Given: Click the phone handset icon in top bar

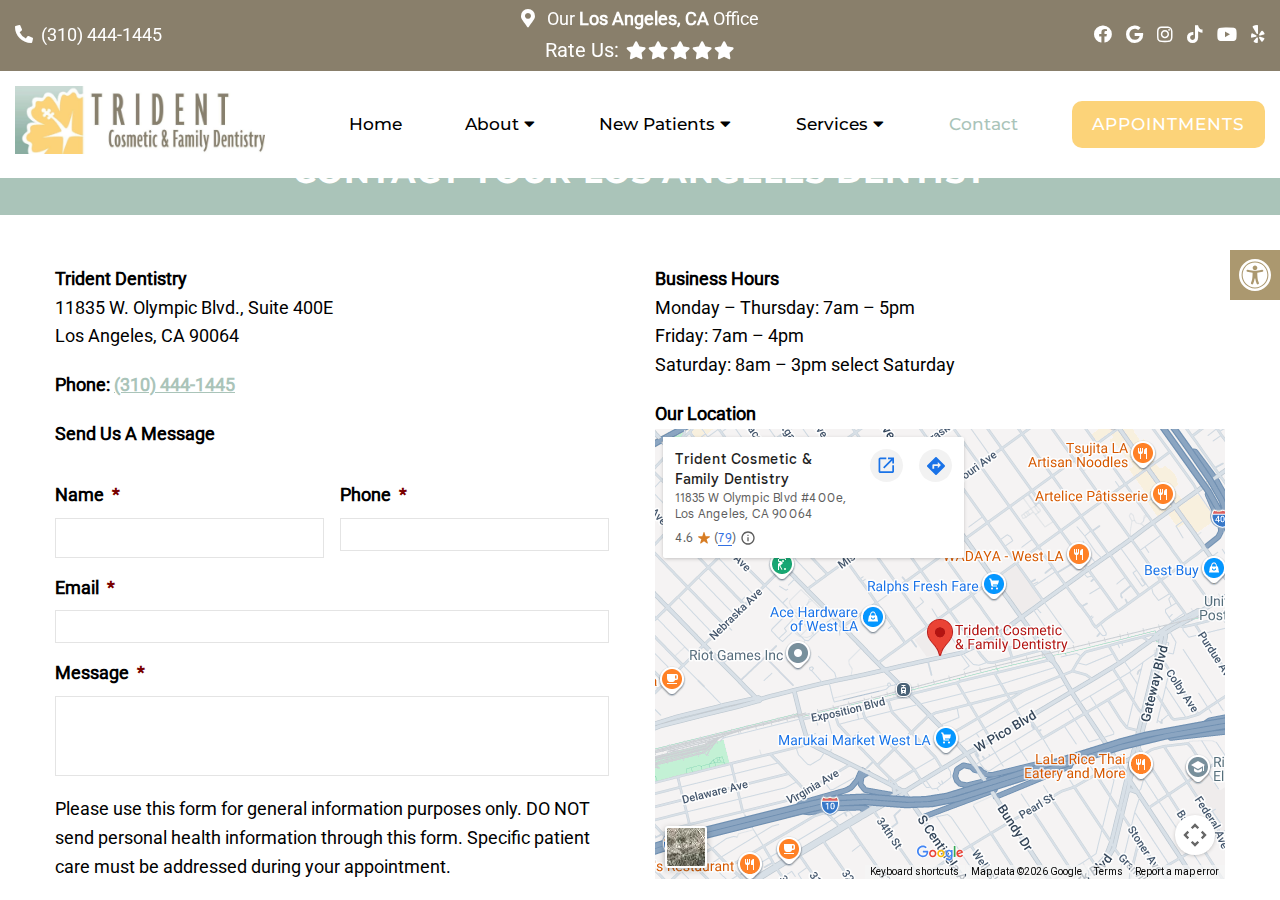Looking at the screenshot, I should click(24, 34).
